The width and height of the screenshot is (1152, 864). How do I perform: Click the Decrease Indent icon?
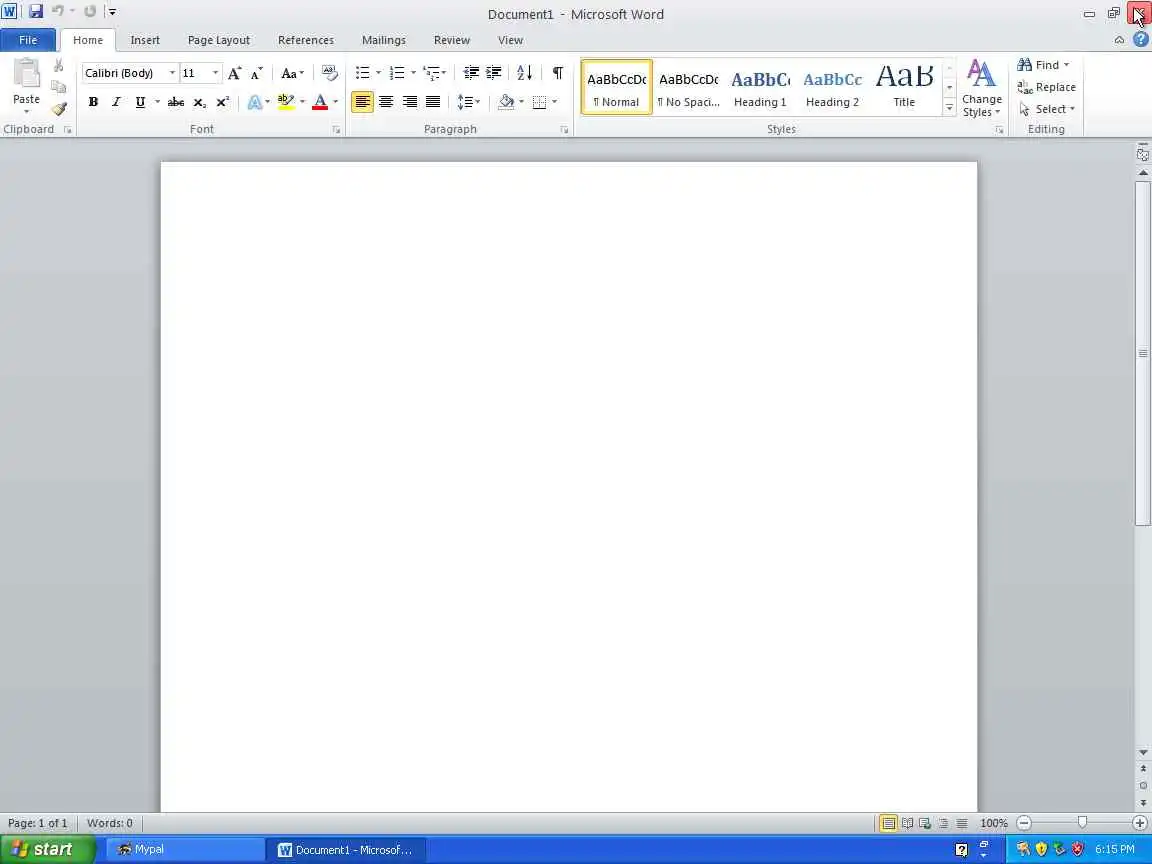tap(471, 73)
